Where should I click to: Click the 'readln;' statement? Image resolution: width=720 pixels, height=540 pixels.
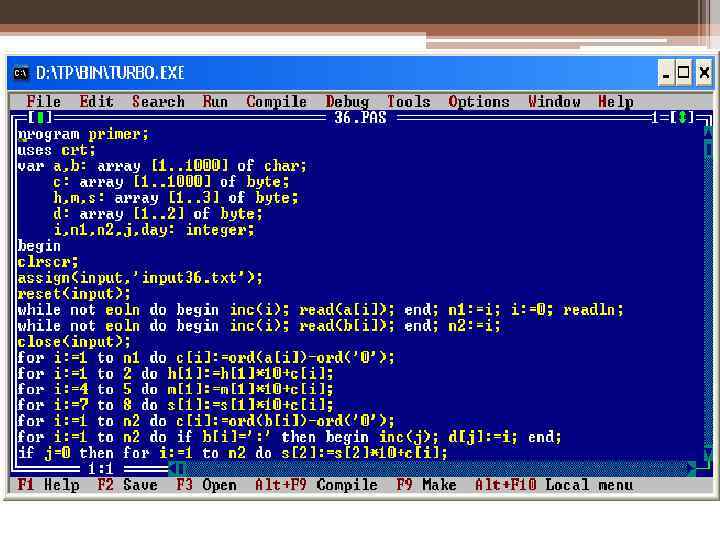coord(593,309)
